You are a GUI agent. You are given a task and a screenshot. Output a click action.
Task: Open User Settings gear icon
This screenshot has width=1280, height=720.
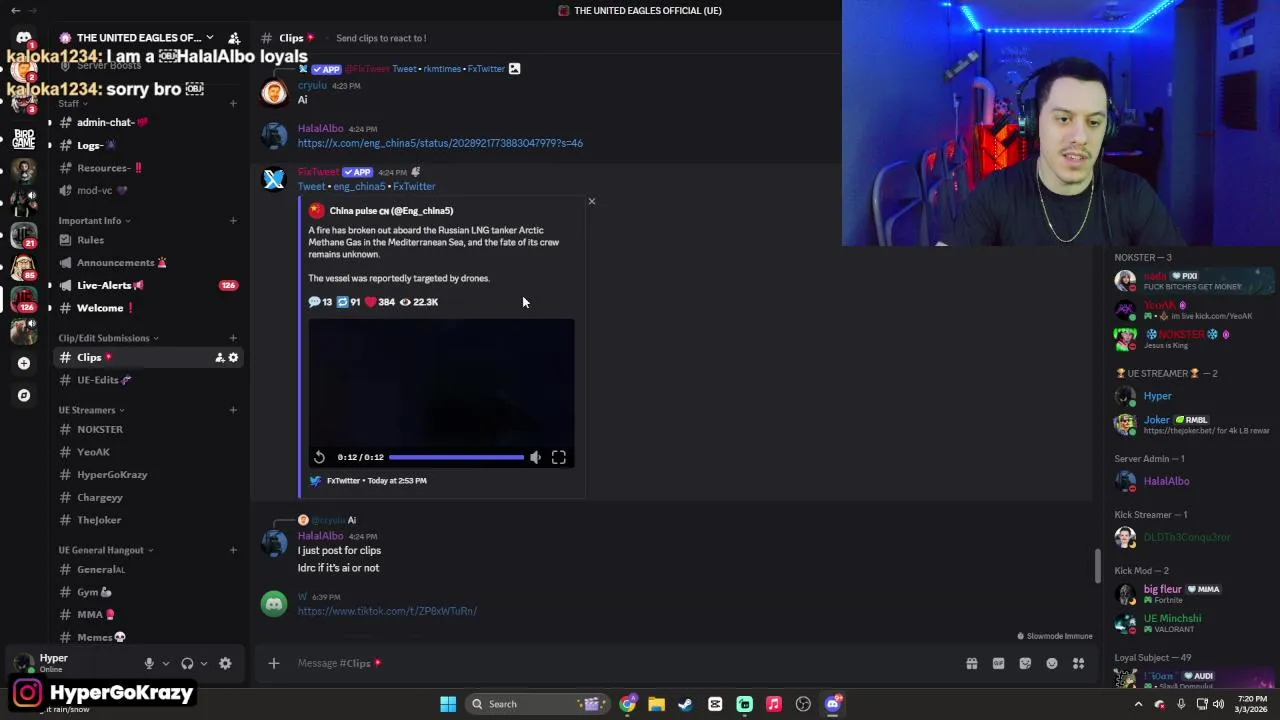click(x=225, y=663)
